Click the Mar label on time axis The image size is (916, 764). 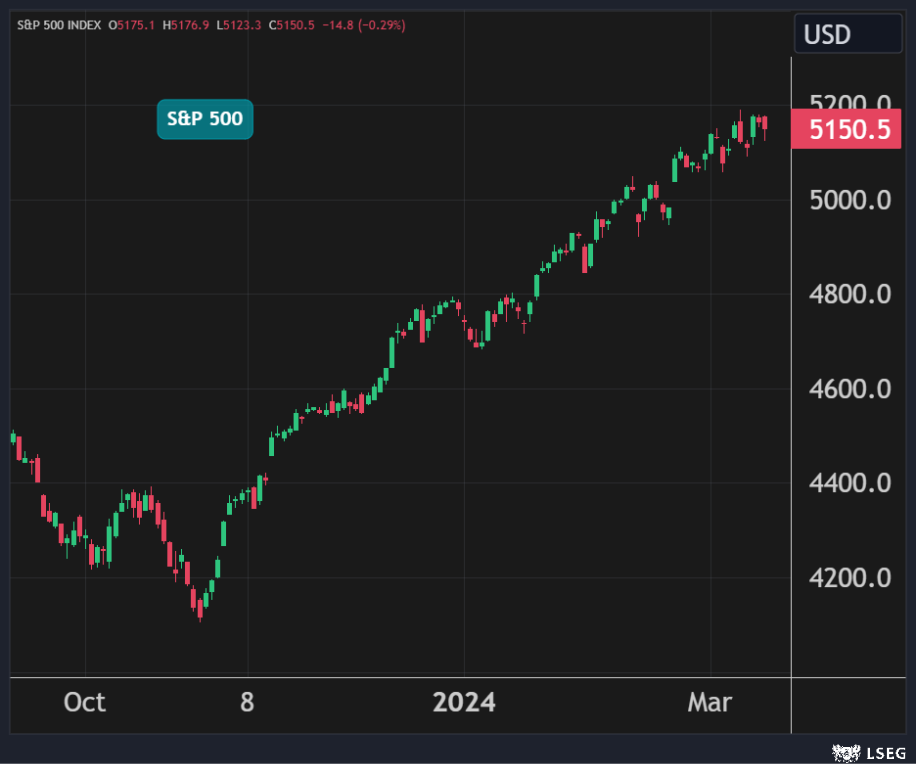pyautogui.click(x=710, y=703)
